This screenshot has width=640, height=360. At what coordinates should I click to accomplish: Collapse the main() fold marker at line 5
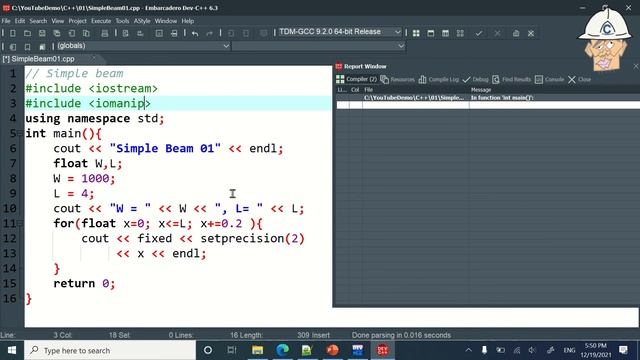click(x=20, y=133)
